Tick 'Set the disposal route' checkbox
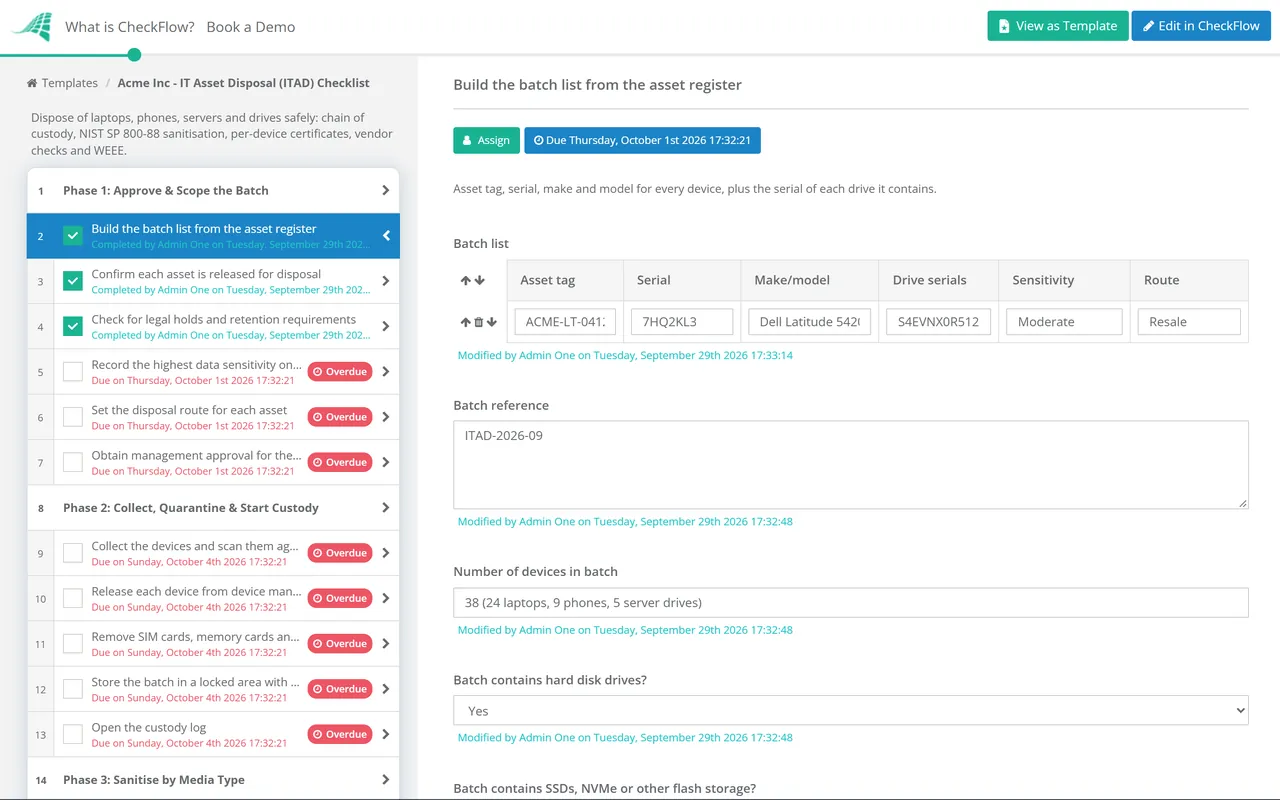Image resolution: width=1280 pixels, height=800 pixels. (73, 417)
